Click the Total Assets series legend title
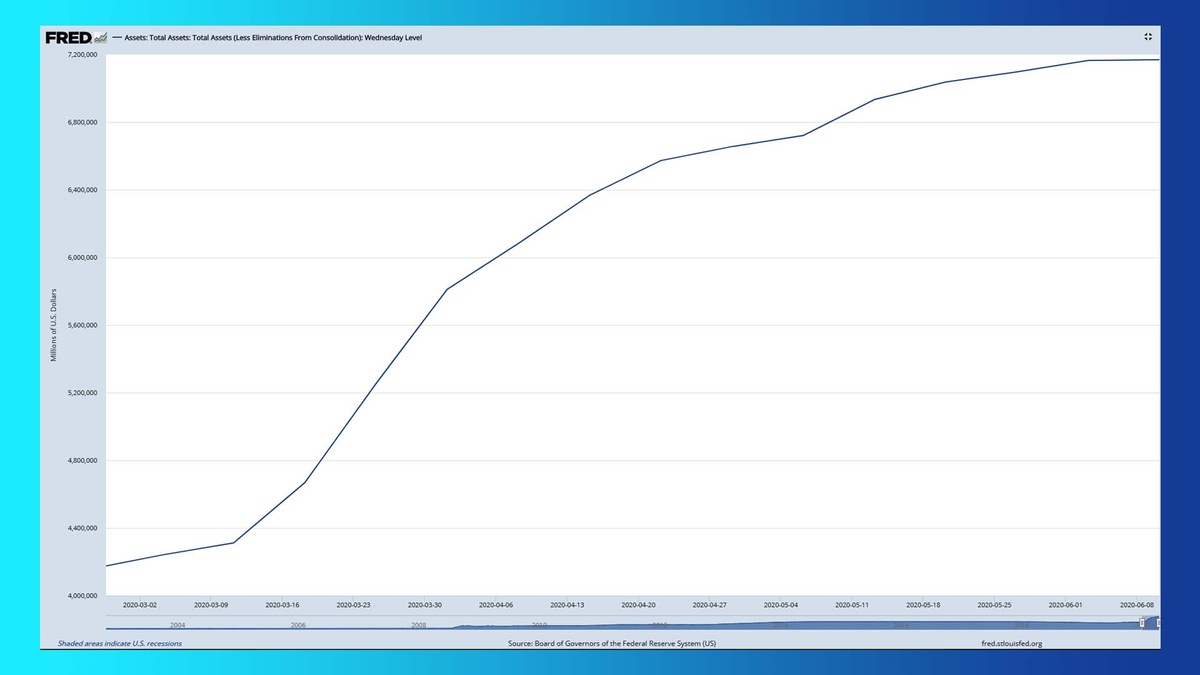 tap(275, 38)
